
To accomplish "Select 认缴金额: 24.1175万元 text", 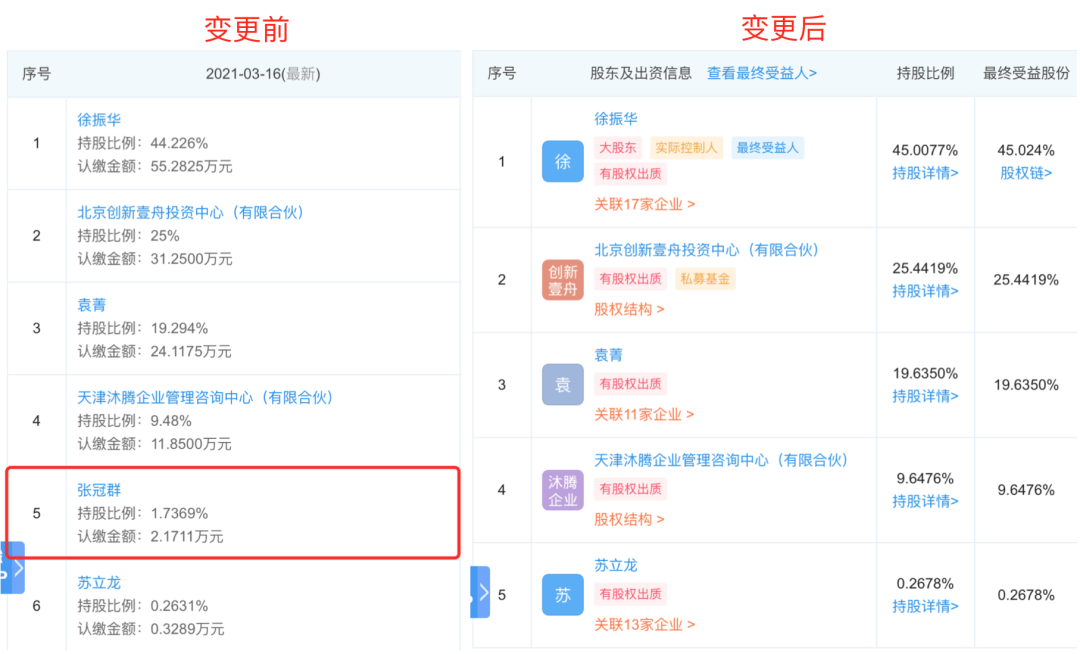I will [x=154, y=352].
